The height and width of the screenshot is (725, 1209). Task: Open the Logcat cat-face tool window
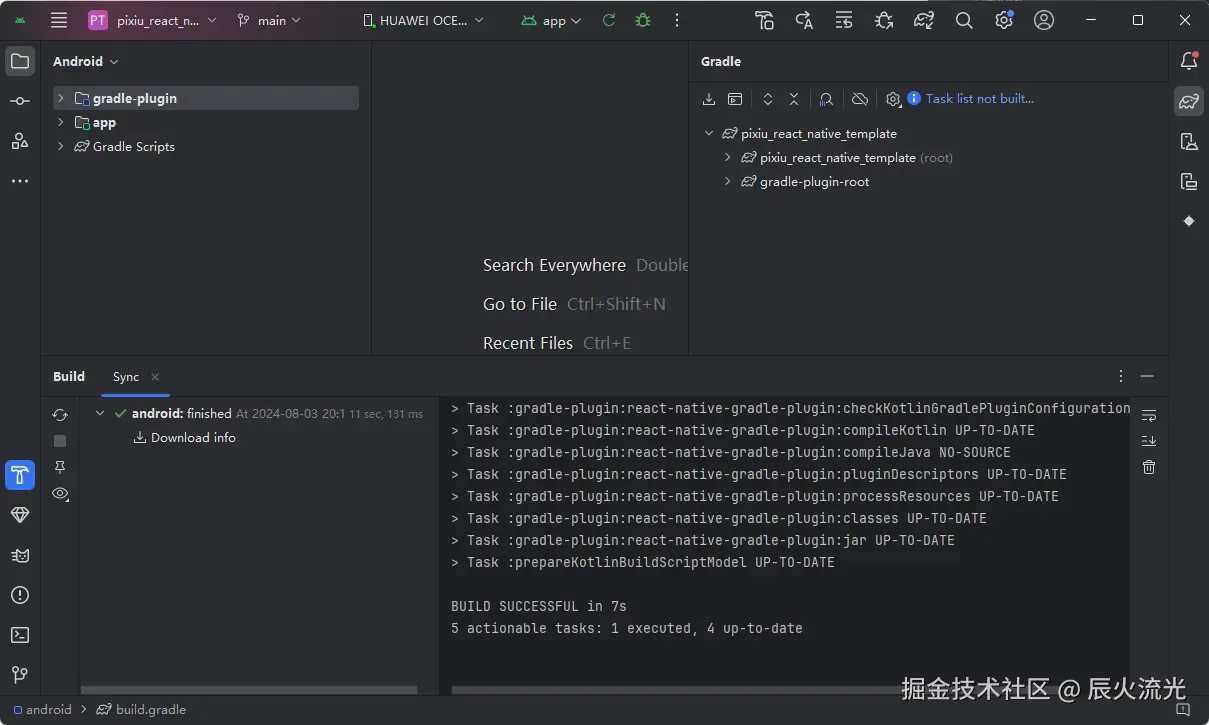pos(20,555)
